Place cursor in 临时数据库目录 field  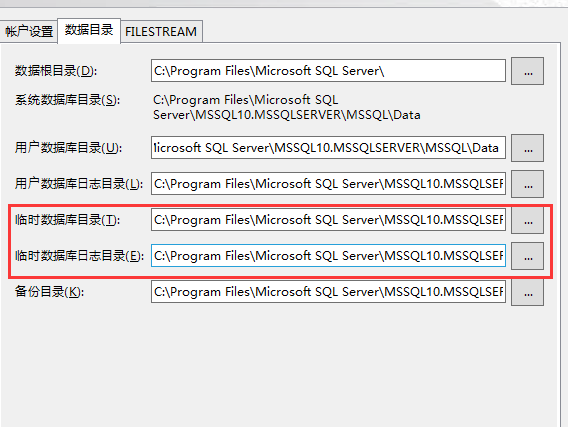(328, 219)
